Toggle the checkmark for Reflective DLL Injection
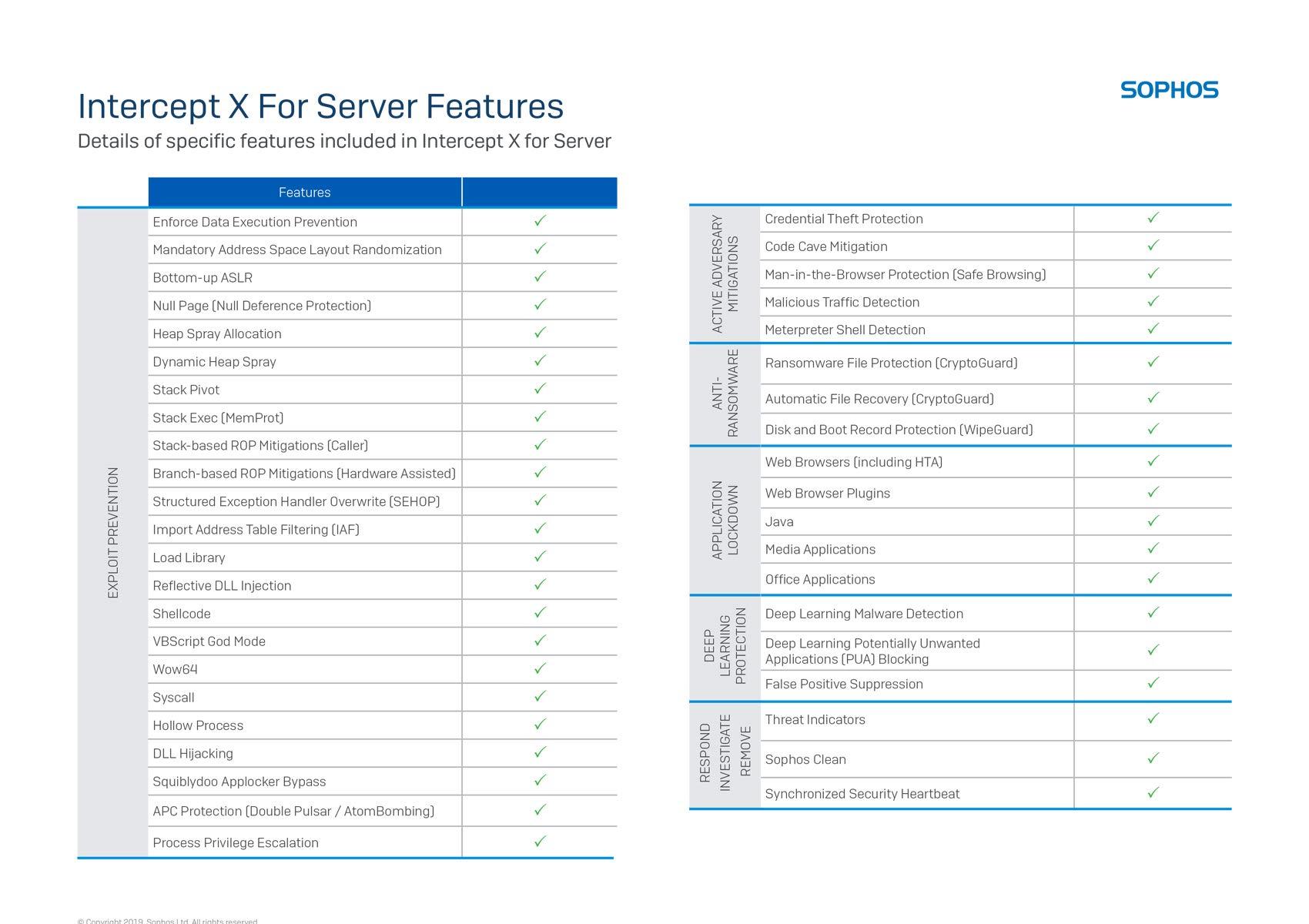Screen dimensions: 1309x924 click(x=539, y=585)
